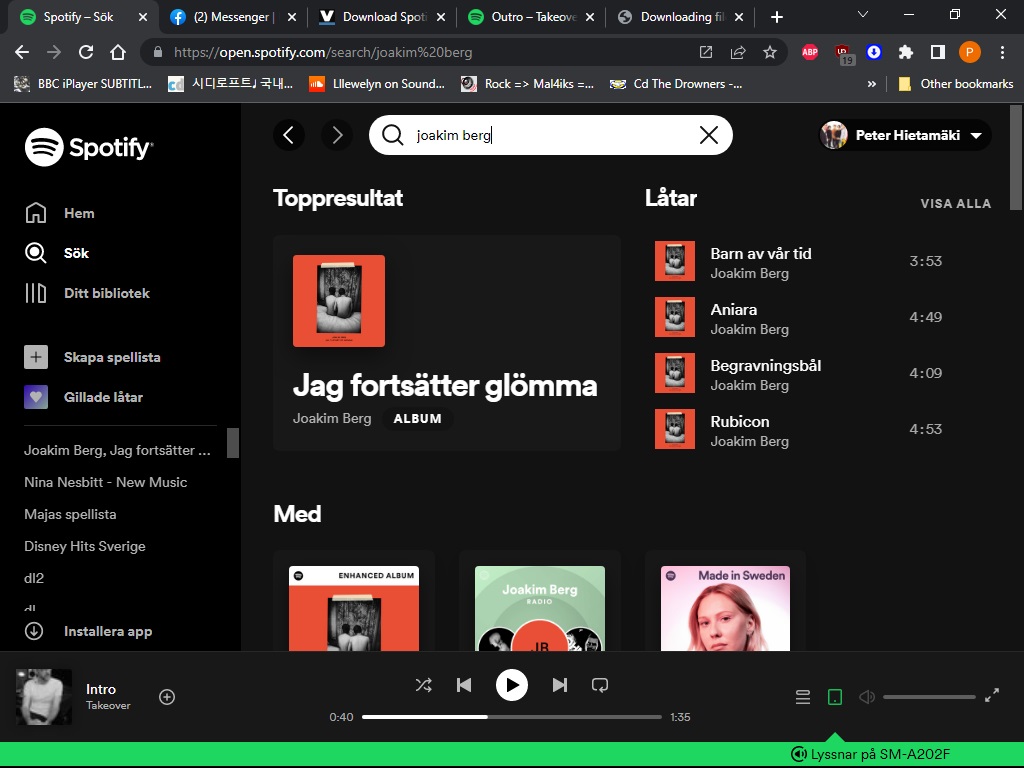Open Other bookmarks folder
The width and height of the screenshot is (1024, 768).
(x=956, y=84)
